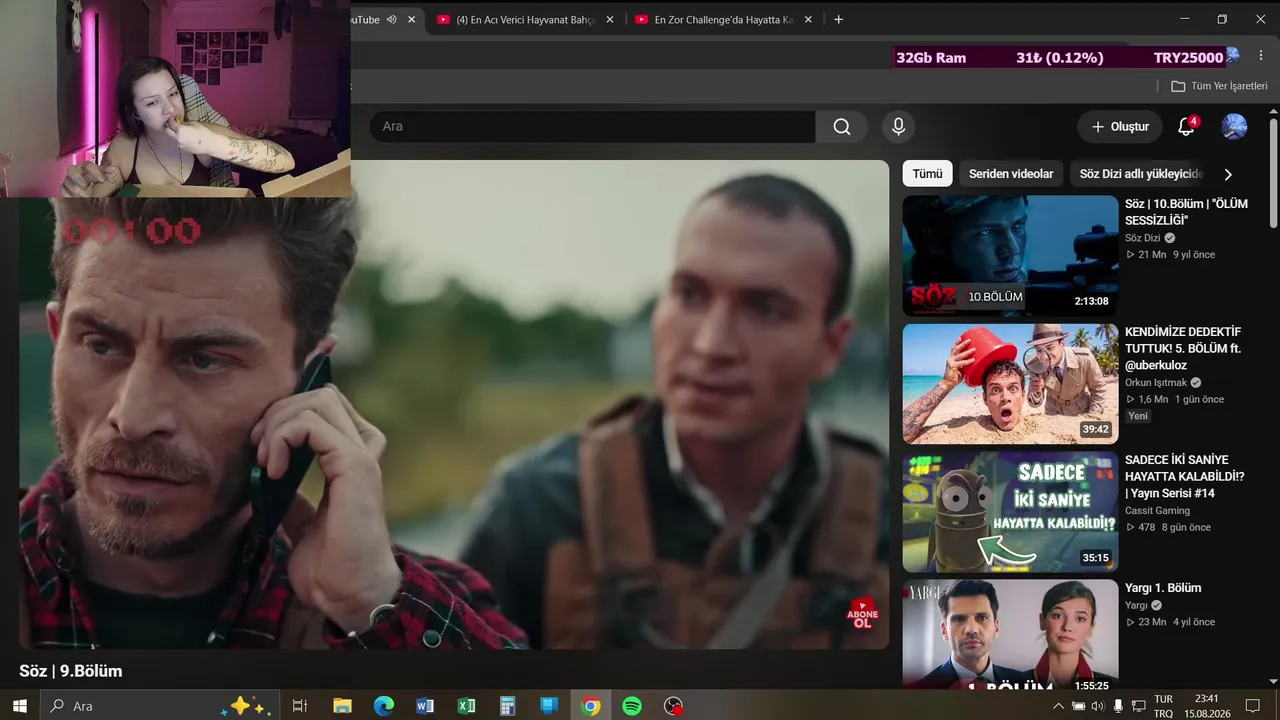Viewport: 1280px width, 720px height.
Task: Open the Windows Start menu
Action: pyautogui.click(x=19, y=706)
